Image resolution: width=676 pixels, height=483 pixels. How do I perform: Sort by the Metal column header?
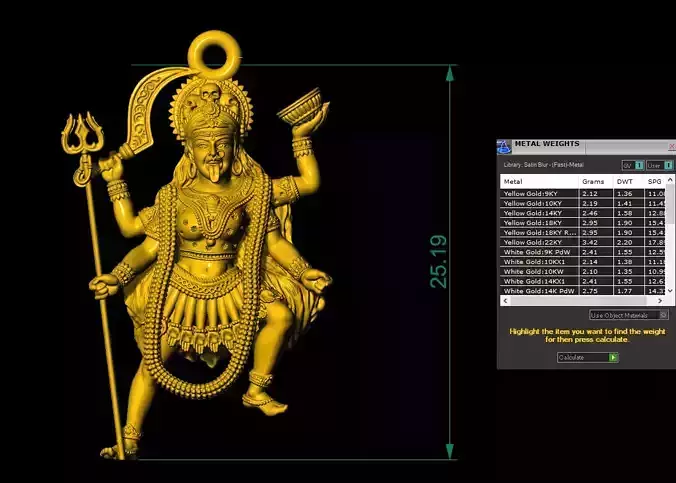539,182
